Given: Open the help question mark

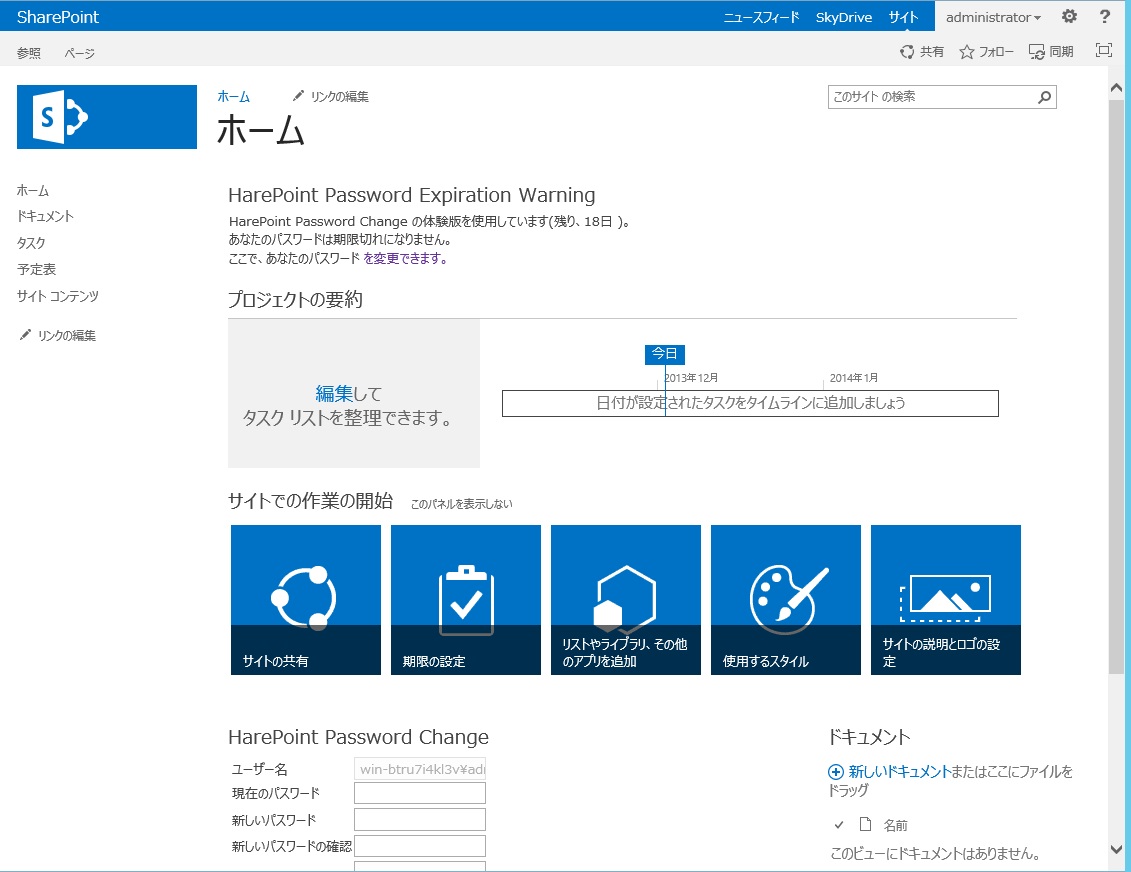Looking at the screenshot, I should (x=1104, y=16).
